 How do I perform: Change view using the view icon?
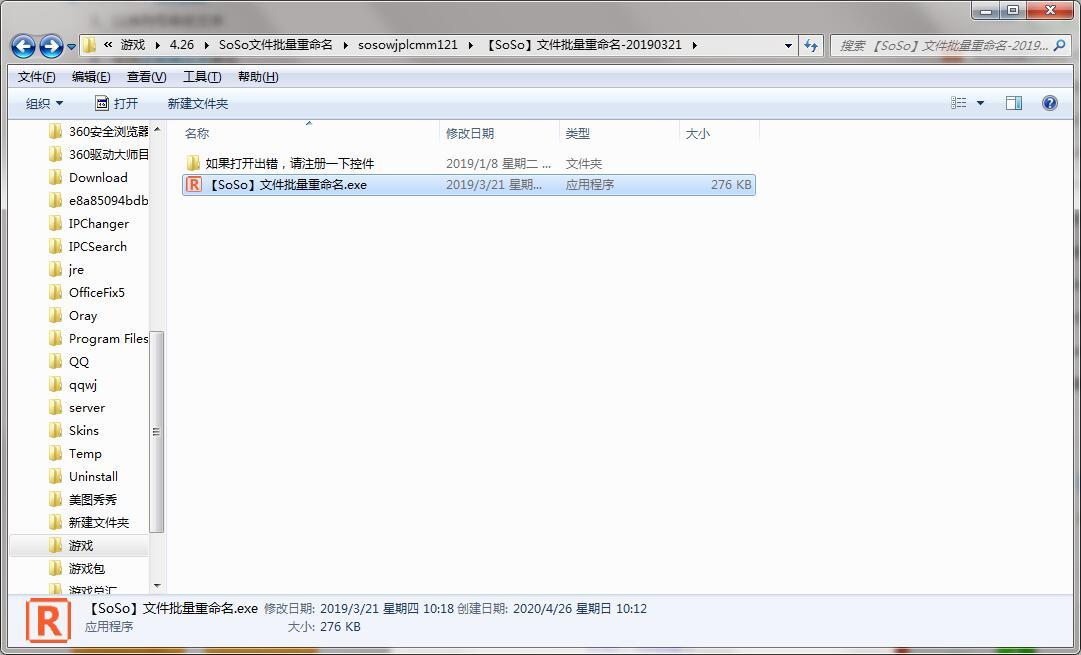958,103
